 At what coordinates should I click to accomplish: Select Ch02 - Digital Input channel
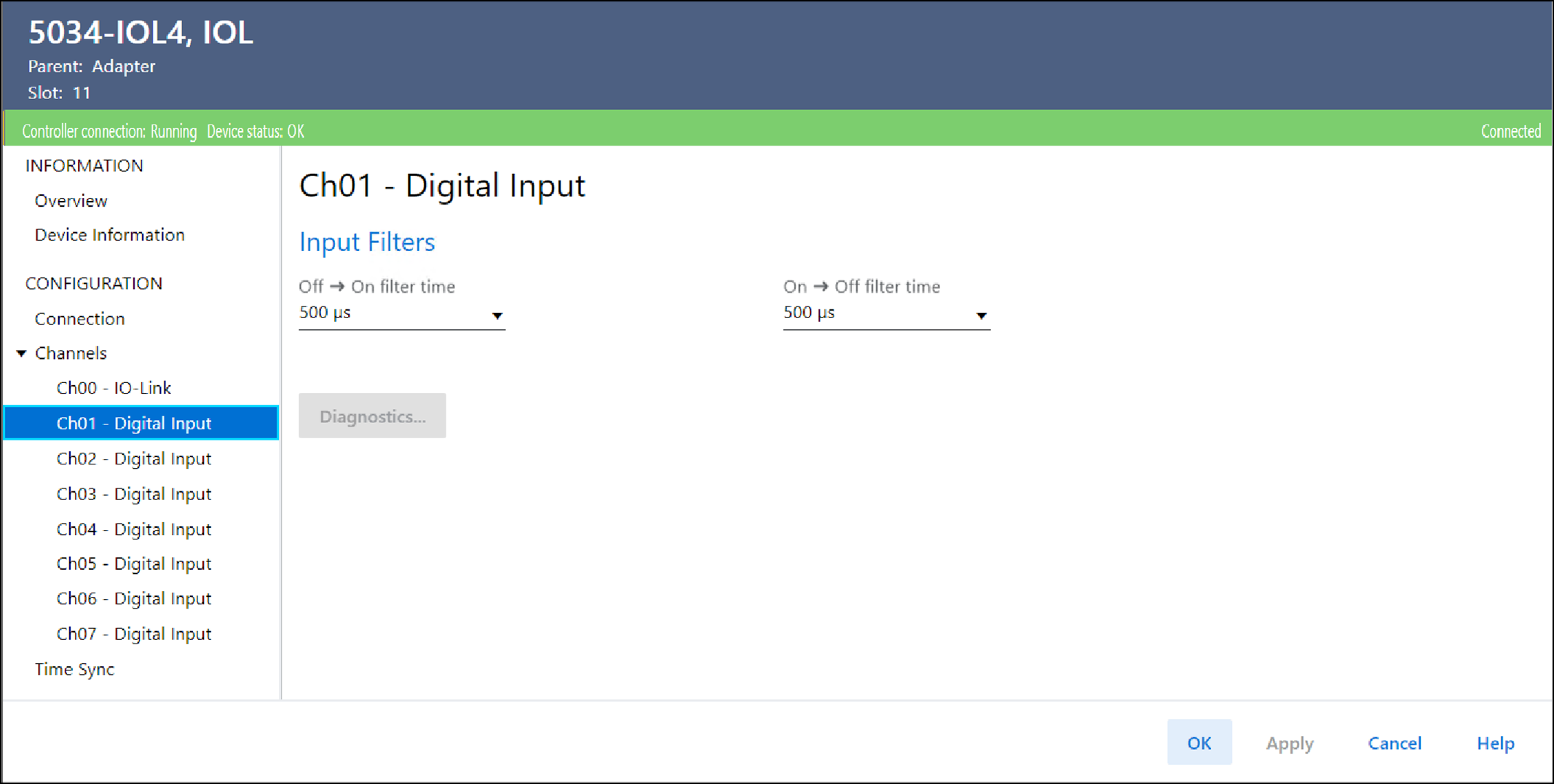pos(134,459)
